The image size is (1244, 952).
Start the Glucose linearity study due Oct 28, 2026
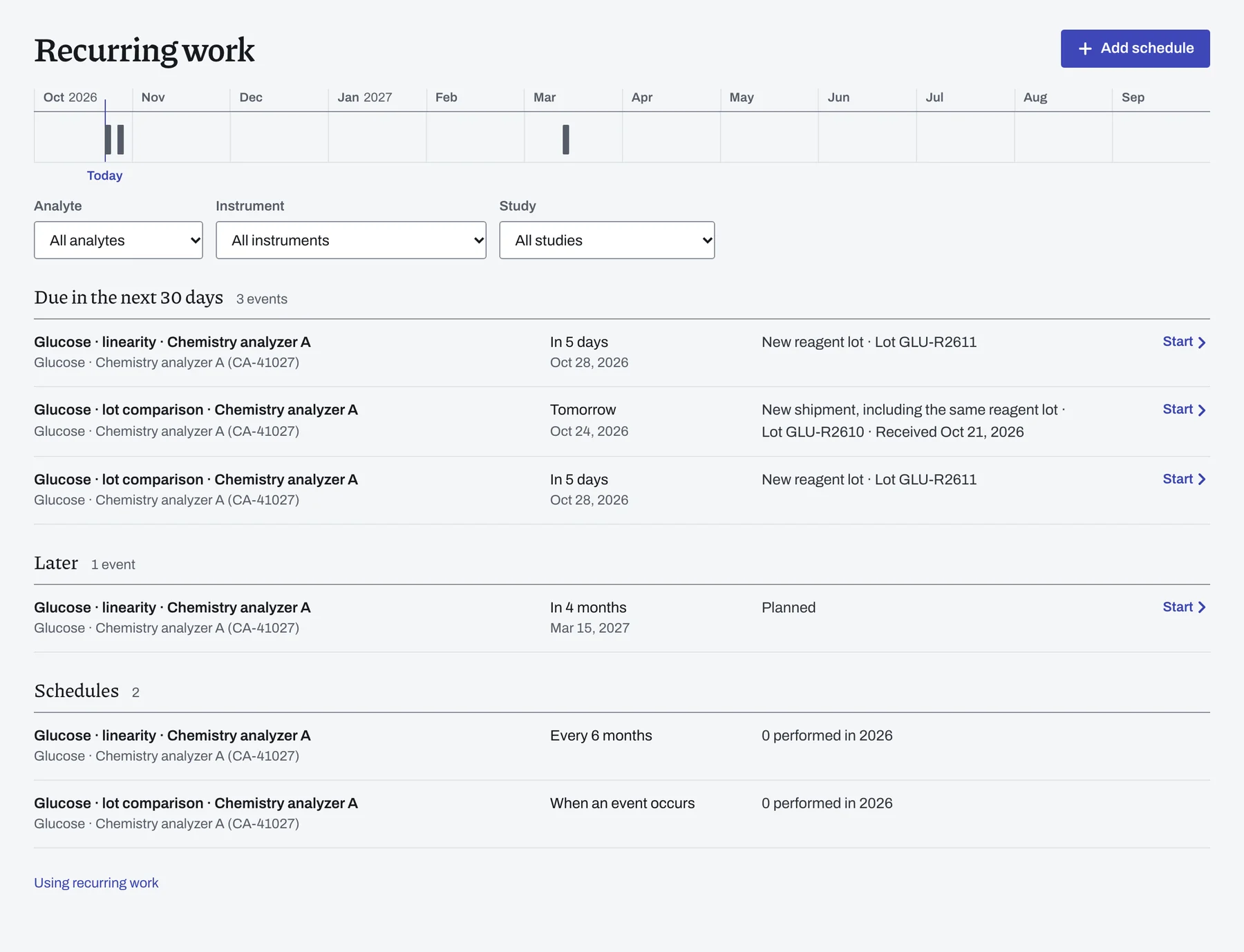(x=1184, y=342)
